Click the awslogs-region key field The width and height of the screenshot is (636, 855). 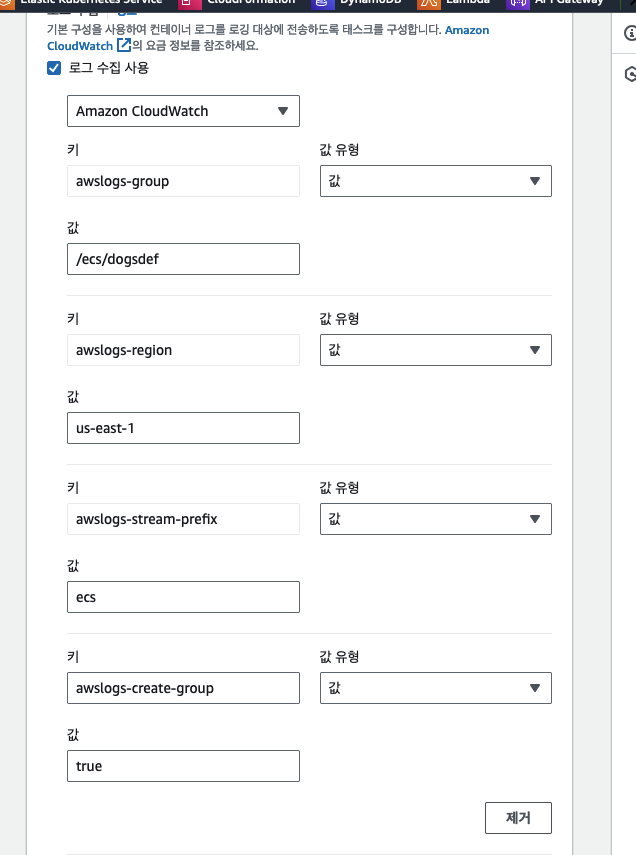tap(183, 350)
